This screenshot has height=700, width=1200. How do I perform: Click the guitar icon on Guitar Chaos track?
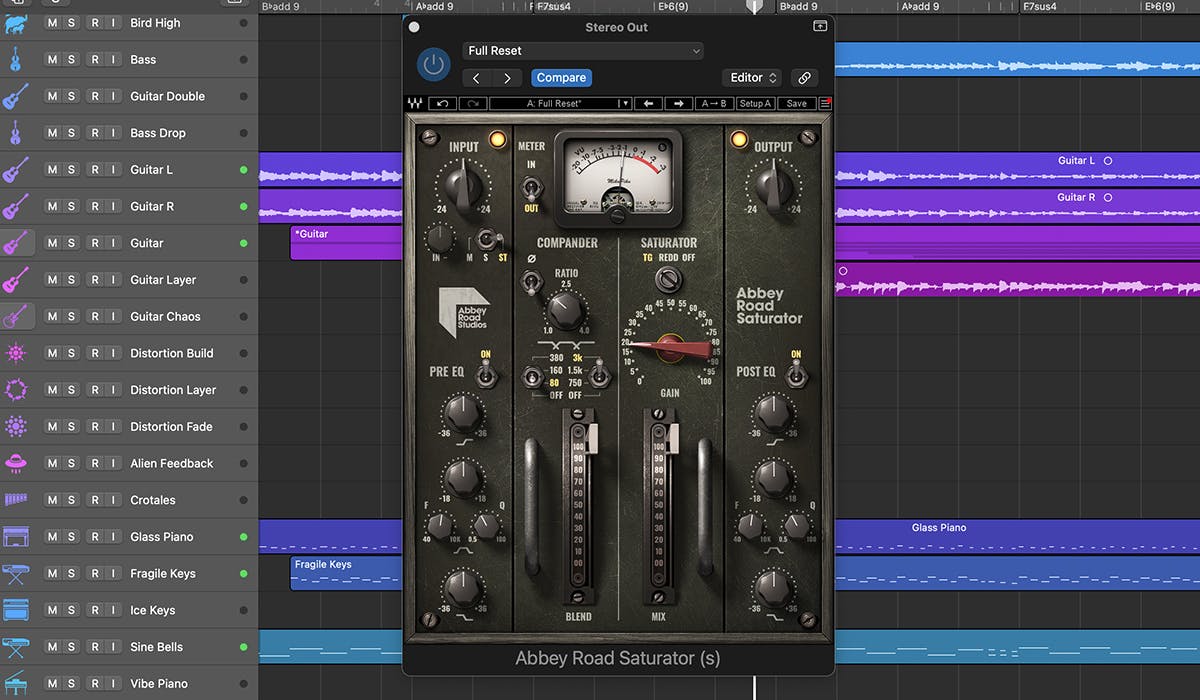coord(17,316)
